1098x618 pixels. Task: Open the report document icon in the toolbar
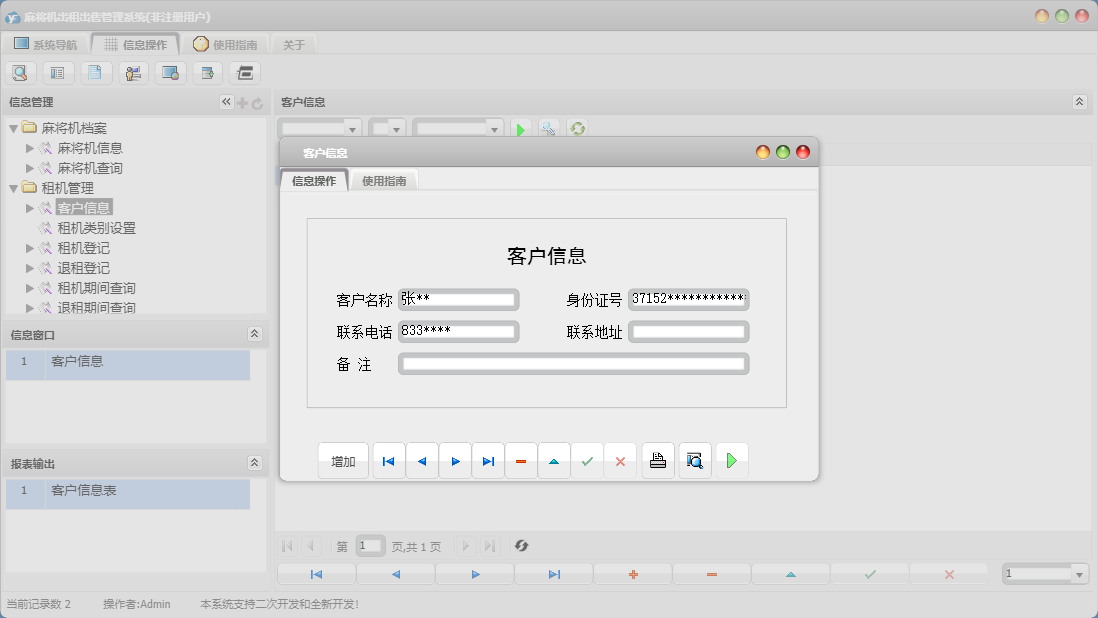(x=95, y=72)
